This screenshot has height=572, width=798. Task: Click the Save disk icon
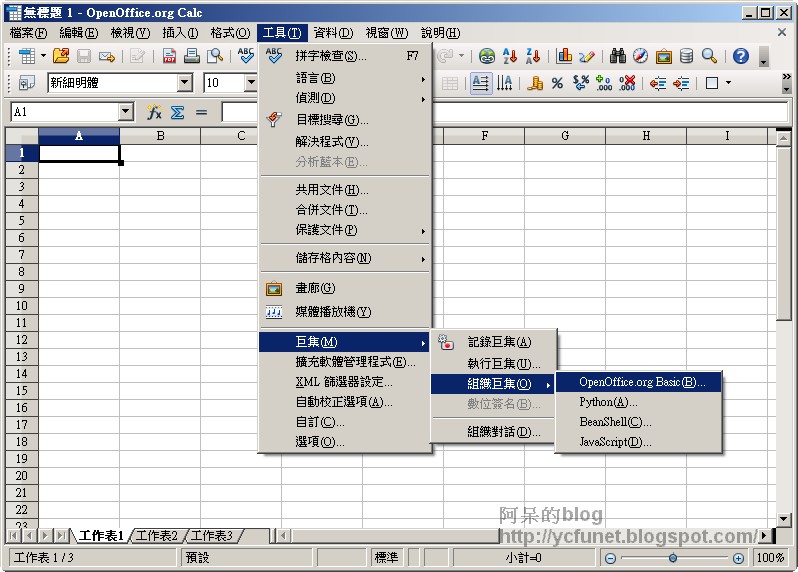coord(84,56)
